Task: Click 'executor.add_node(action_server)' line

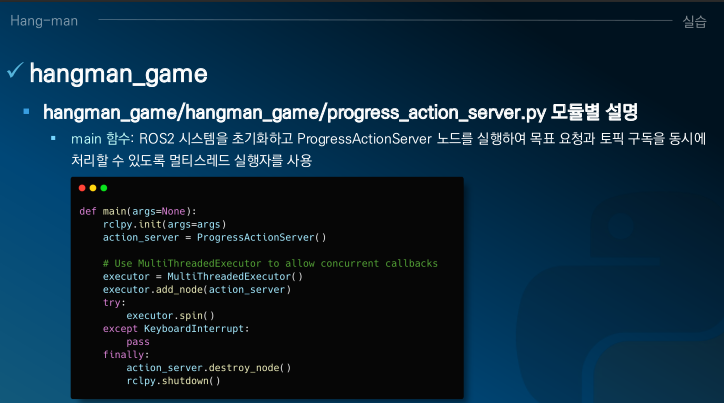Action: click(197, 289)
